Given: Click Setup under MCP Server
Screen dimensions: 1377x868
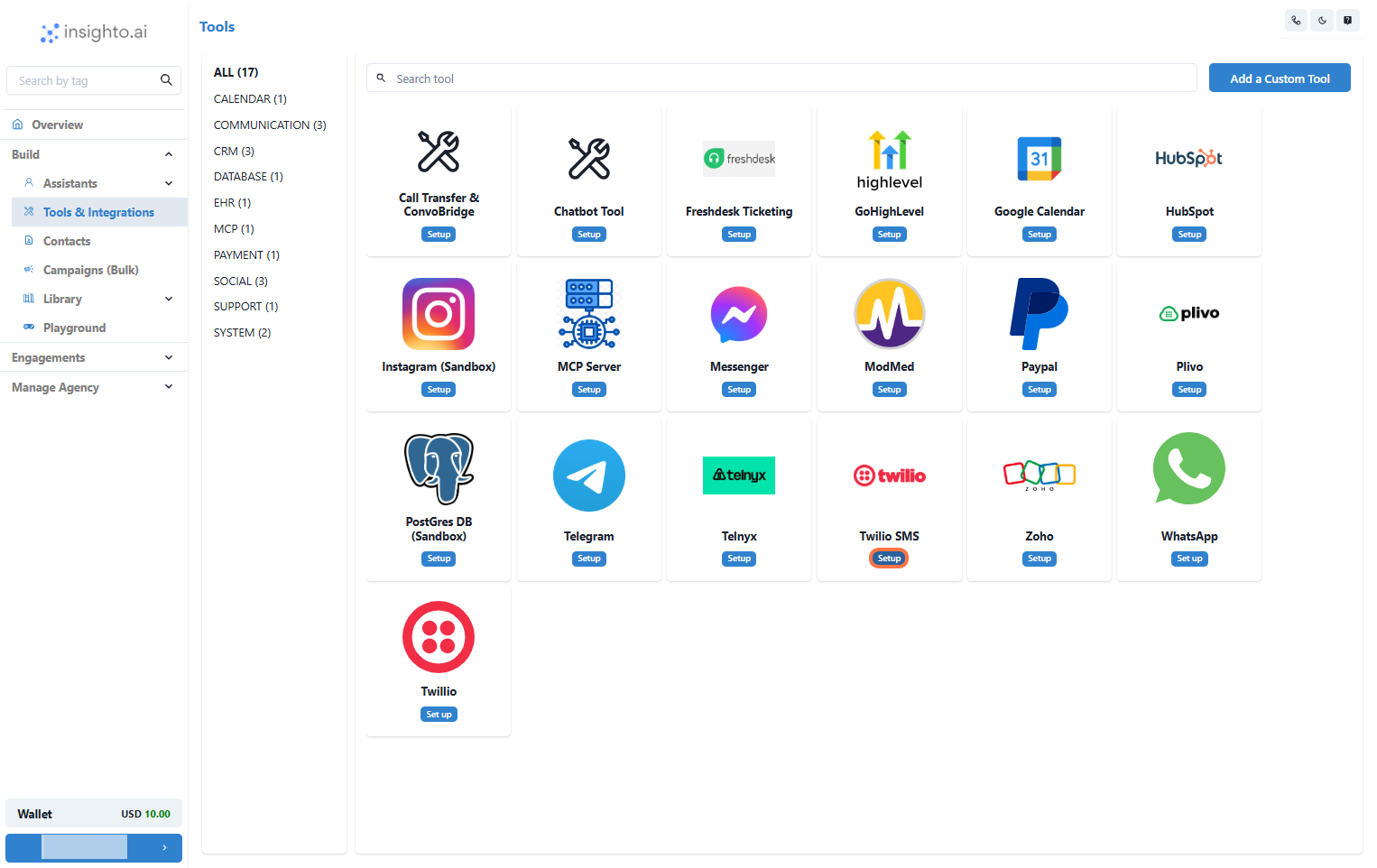Looking at the screenshot, I should 589,390.
